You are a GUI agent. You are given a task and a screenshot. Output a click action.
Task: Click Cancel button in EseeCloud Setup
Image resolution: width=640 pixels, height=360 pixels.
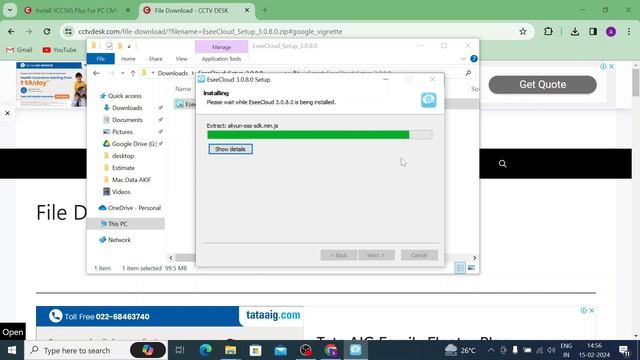[x=419, y=255]
